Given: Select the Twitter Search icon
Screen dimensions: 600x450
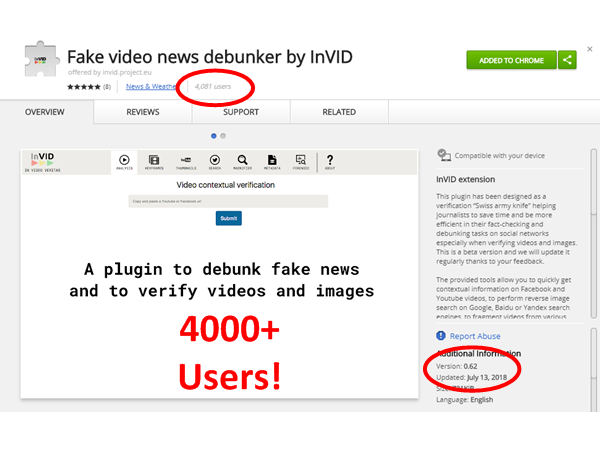Looking at the screenshot, I should [215, 162].
